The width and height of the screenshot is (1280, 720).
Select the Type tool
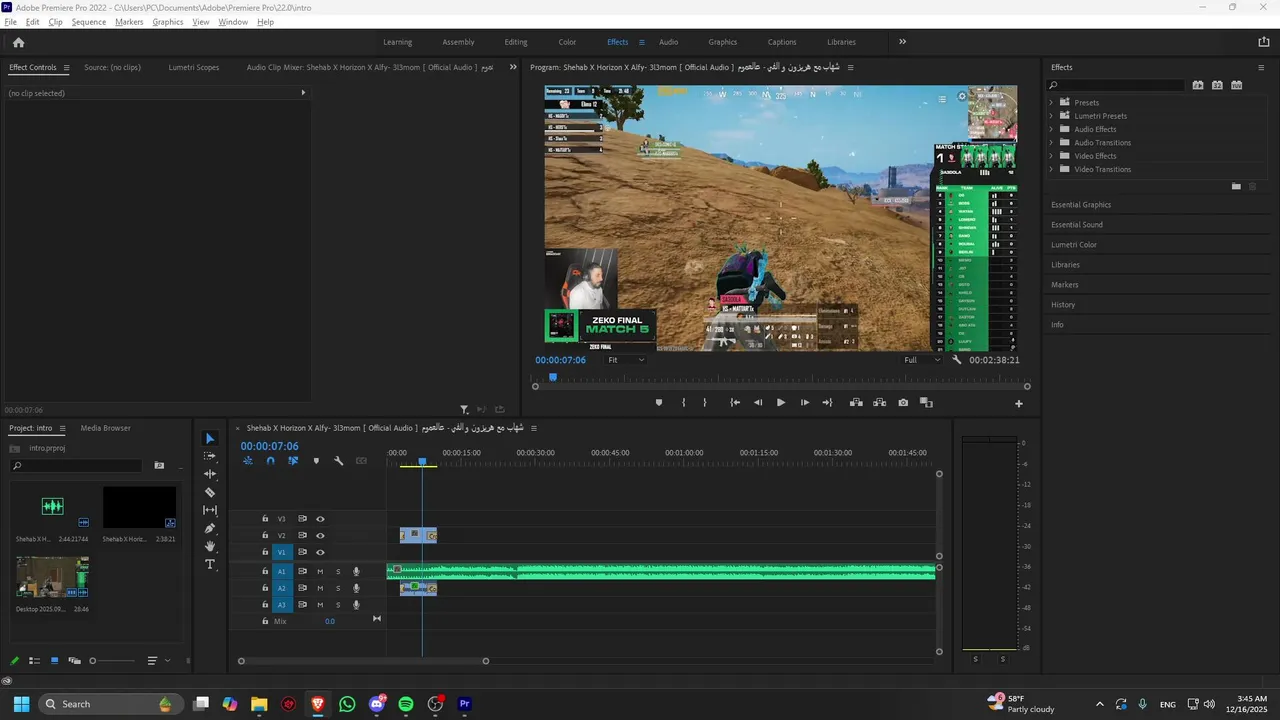[x=210, y=564]
